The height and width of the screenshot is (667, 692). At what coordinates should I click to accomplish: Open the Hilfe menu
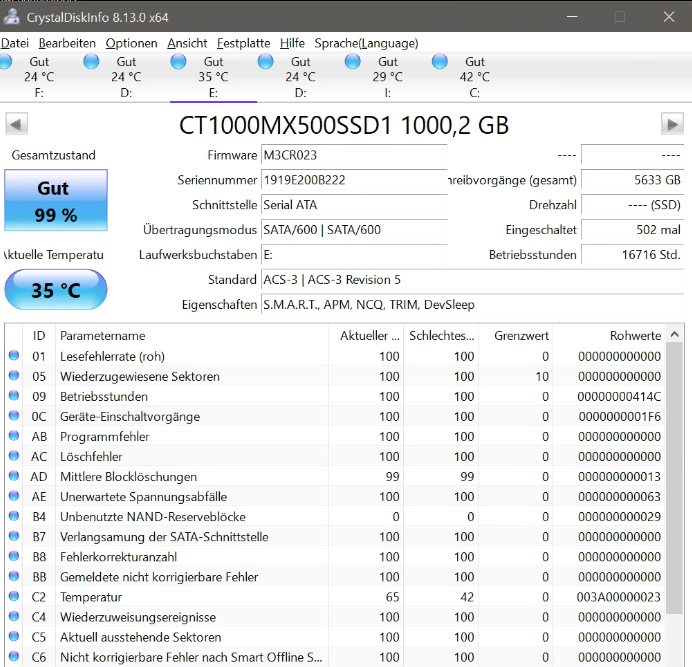tap(292, 43)
